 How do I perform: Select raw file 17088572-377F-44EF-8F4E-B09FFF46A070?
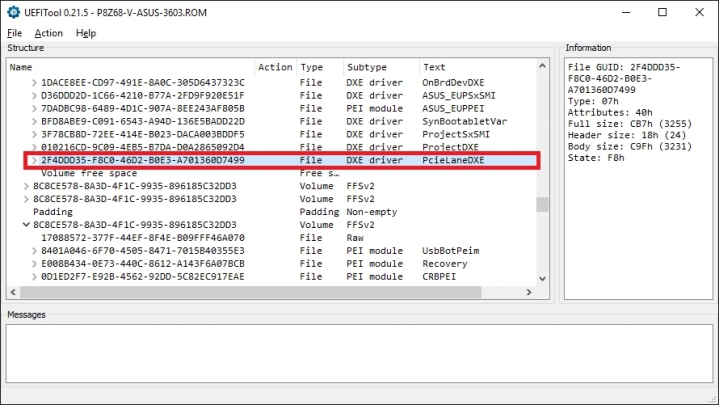pos(143,238)
